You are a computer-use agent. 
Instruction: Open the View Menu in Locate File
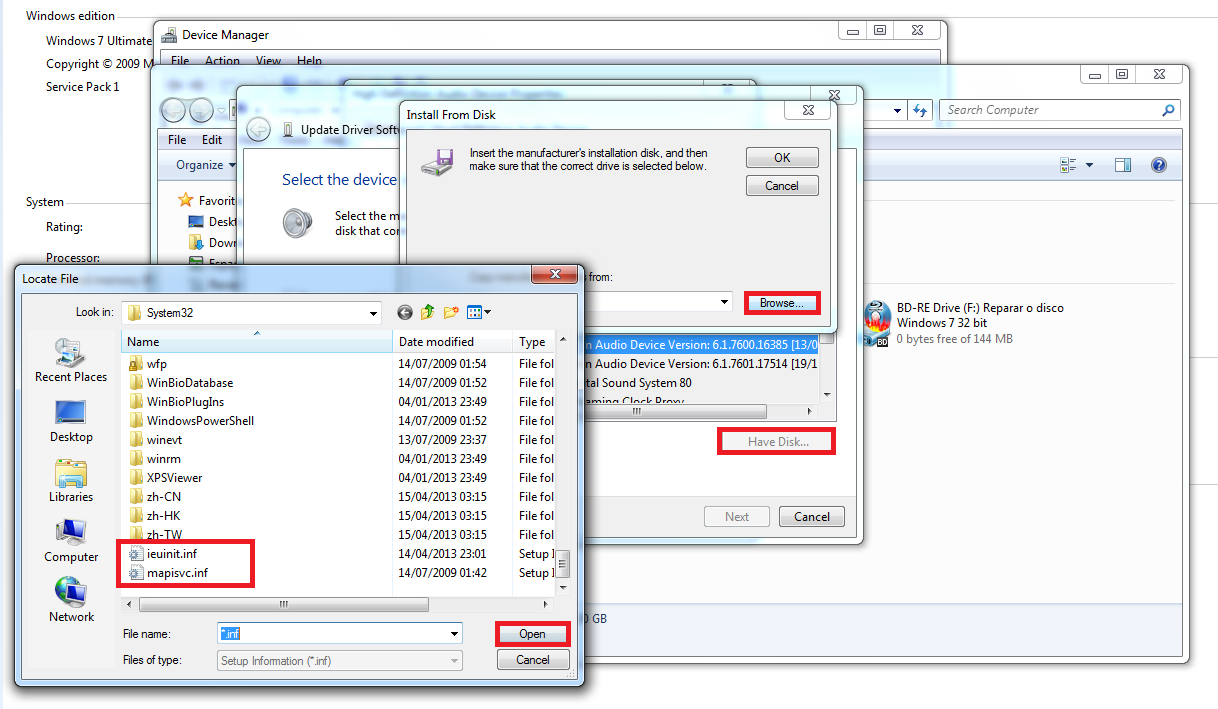[479, 312]
